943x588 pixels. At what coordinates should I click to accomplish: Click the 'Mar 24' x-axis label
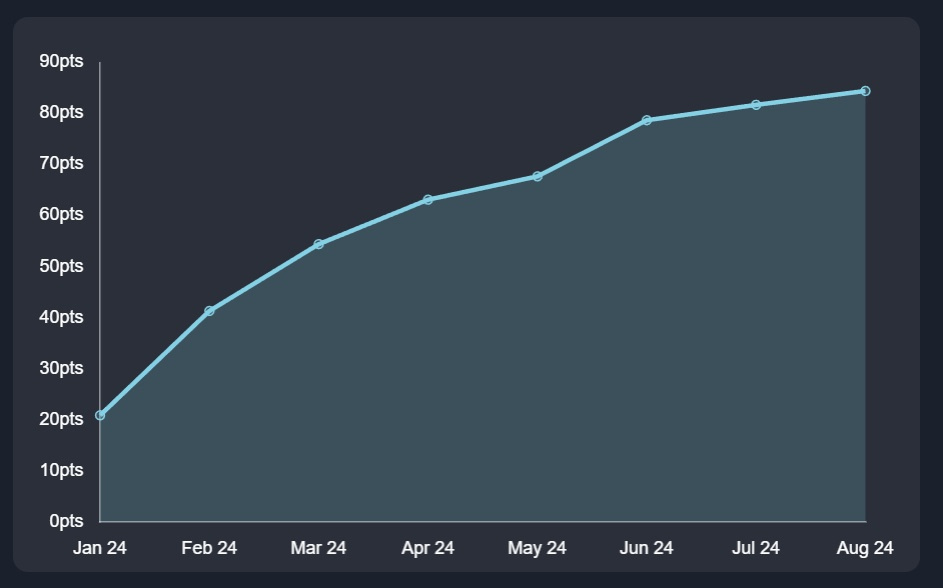(319, 548)
